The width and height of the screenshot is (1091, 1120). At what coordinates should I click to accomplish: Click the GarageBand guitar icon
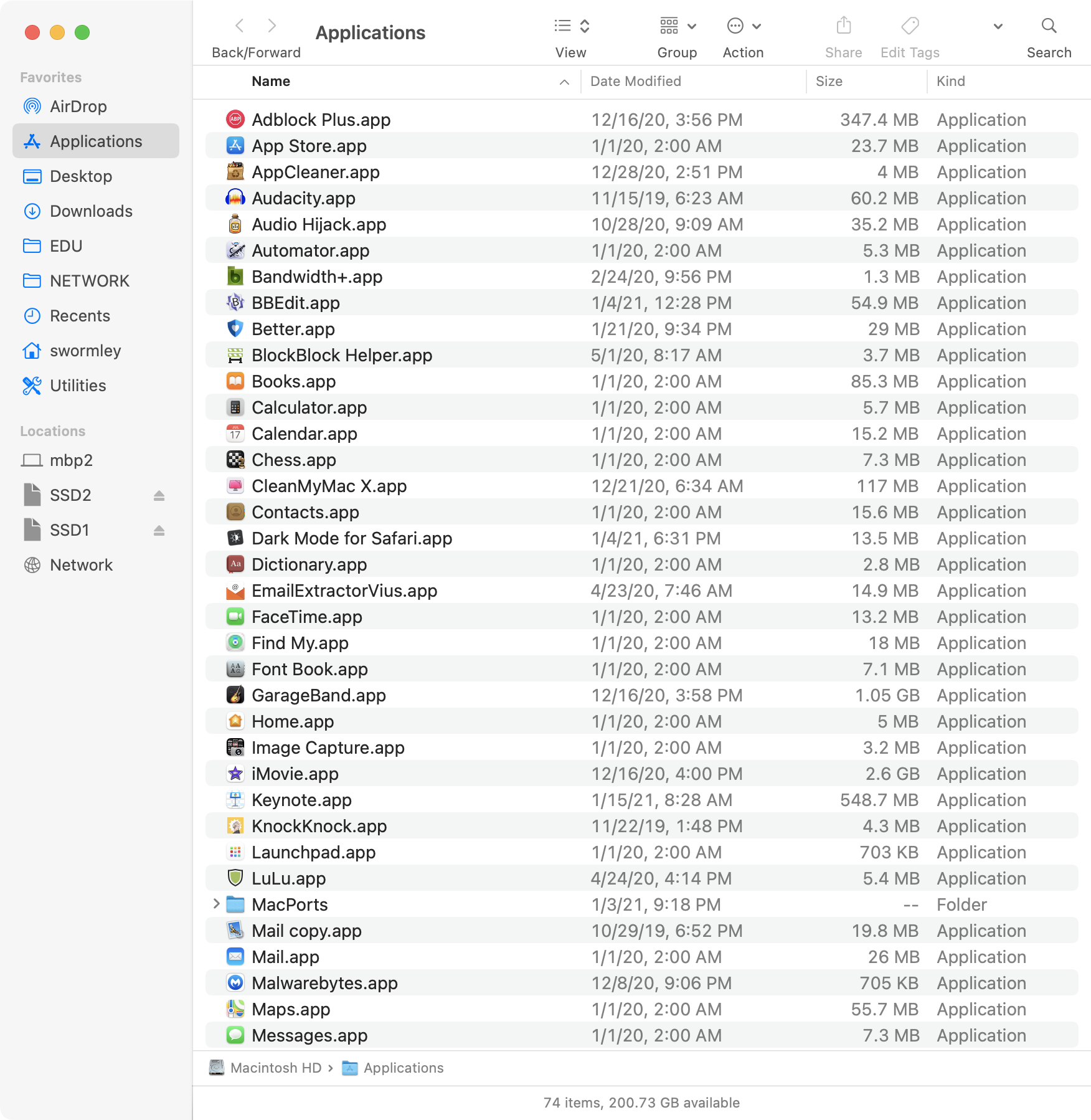[235, 695]
